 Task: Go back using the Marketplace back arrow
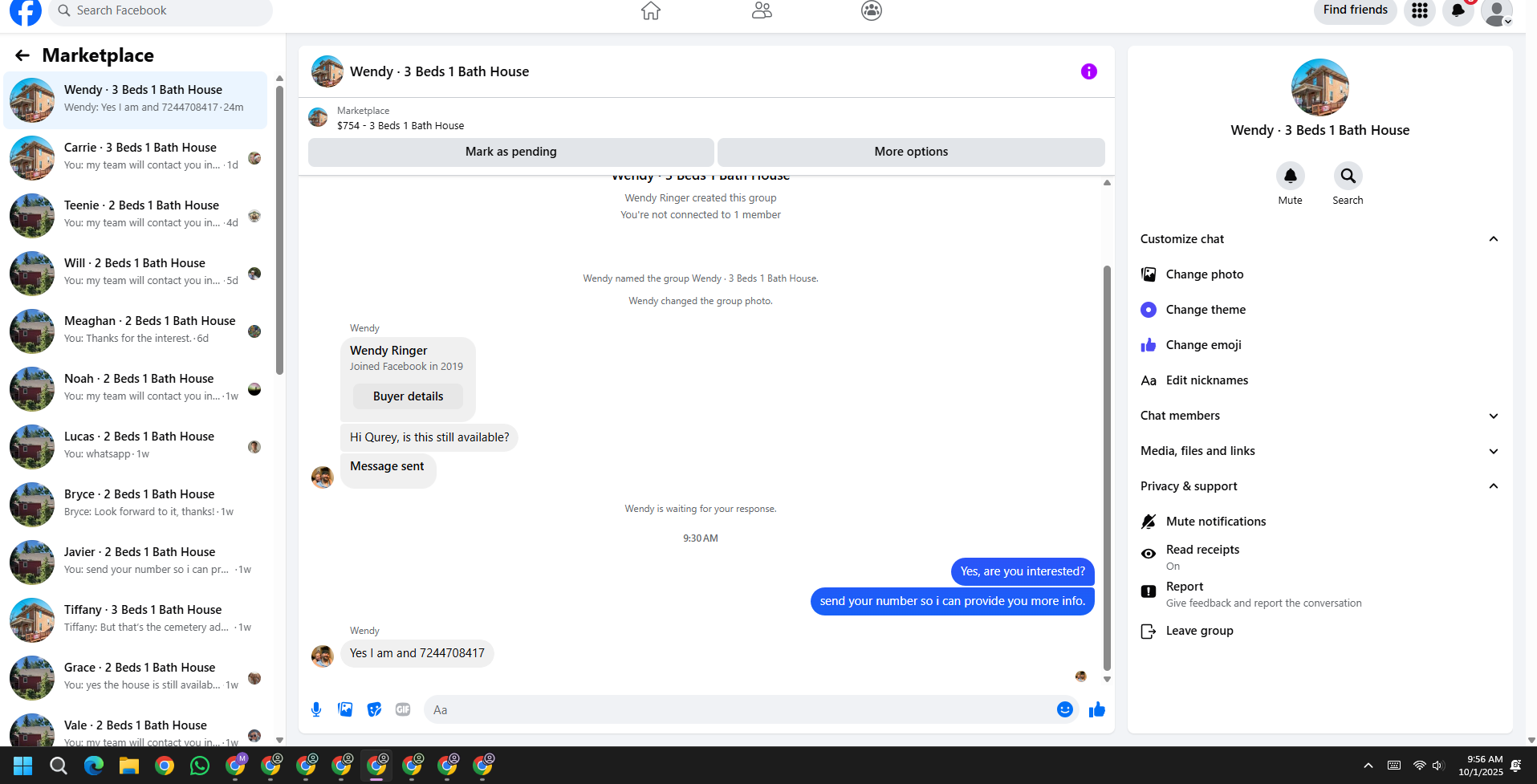(x=22, y=55)
